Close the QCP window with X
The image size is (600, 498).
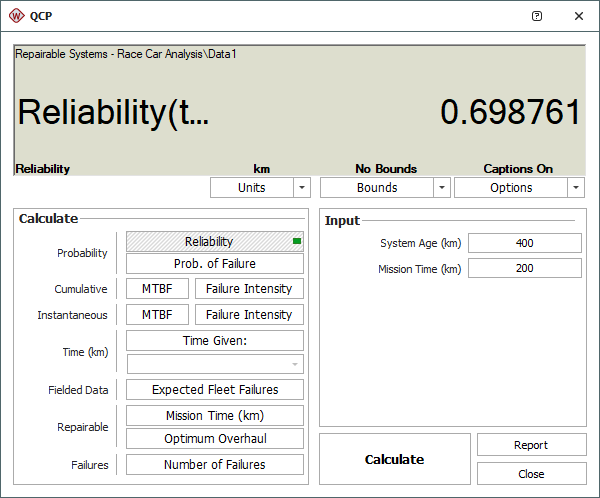(579, 16)
